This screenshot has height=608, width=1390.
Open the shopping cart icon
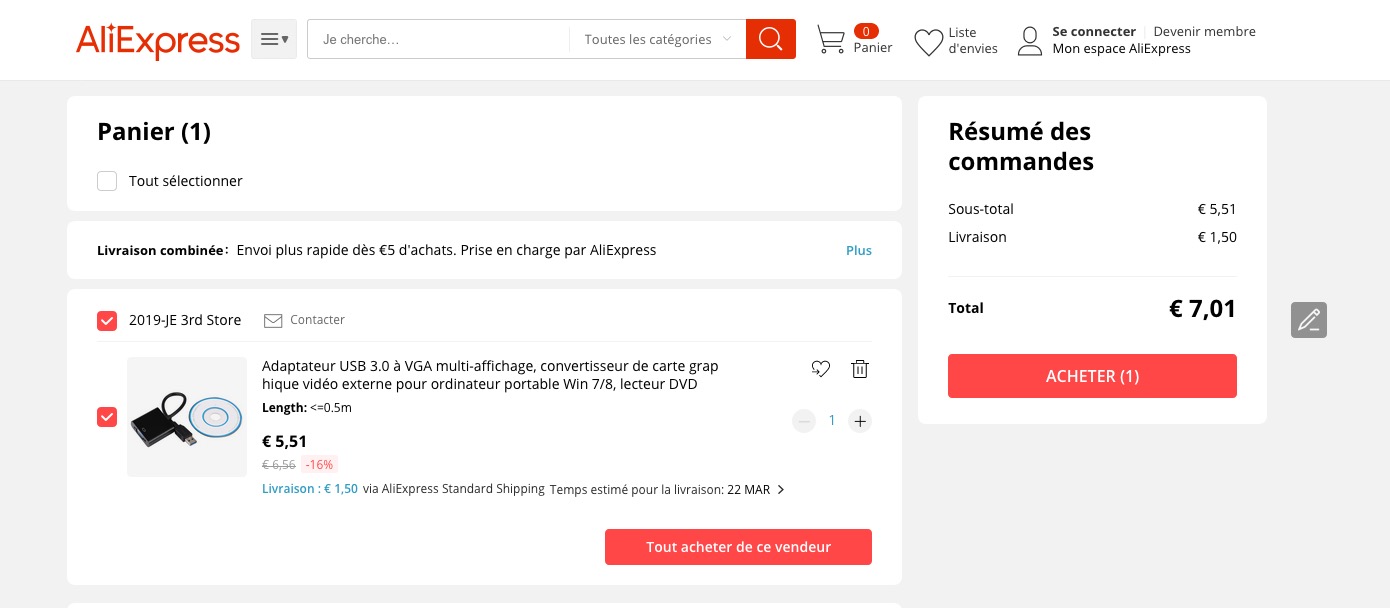pos(831,40)
